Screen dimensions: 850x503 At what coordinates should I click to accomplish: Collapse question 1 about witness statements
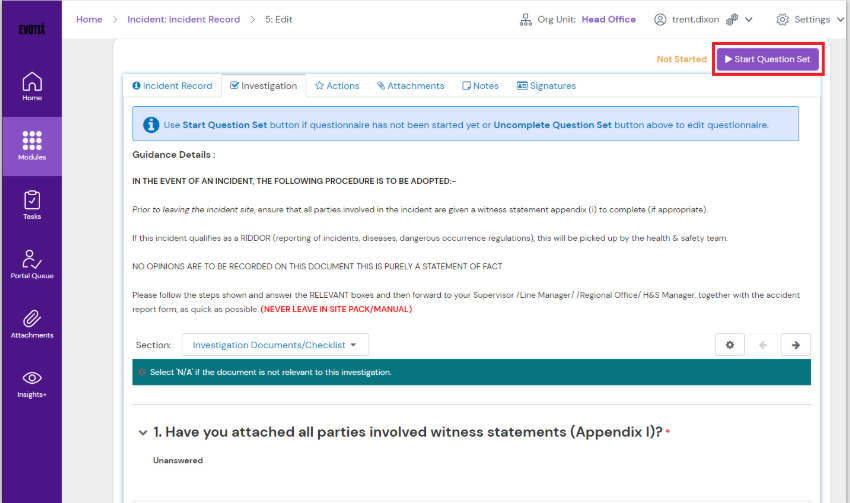tap(143, 432)
